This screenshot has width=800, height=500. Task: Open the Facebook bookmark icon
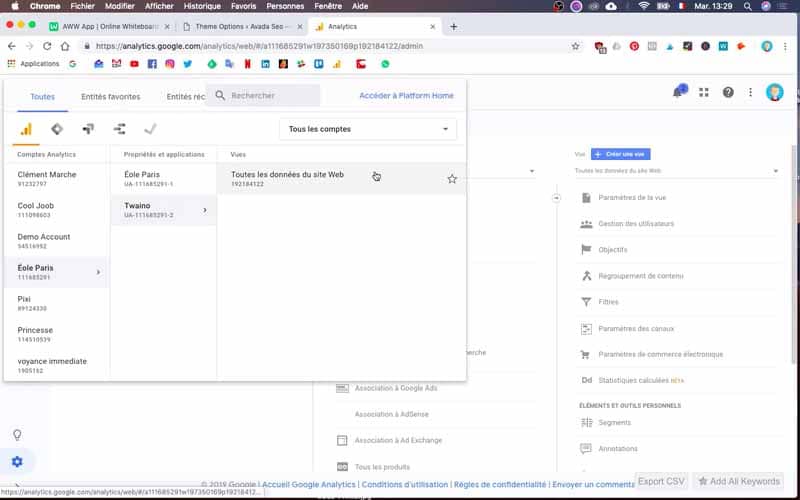tap(152, 64)
